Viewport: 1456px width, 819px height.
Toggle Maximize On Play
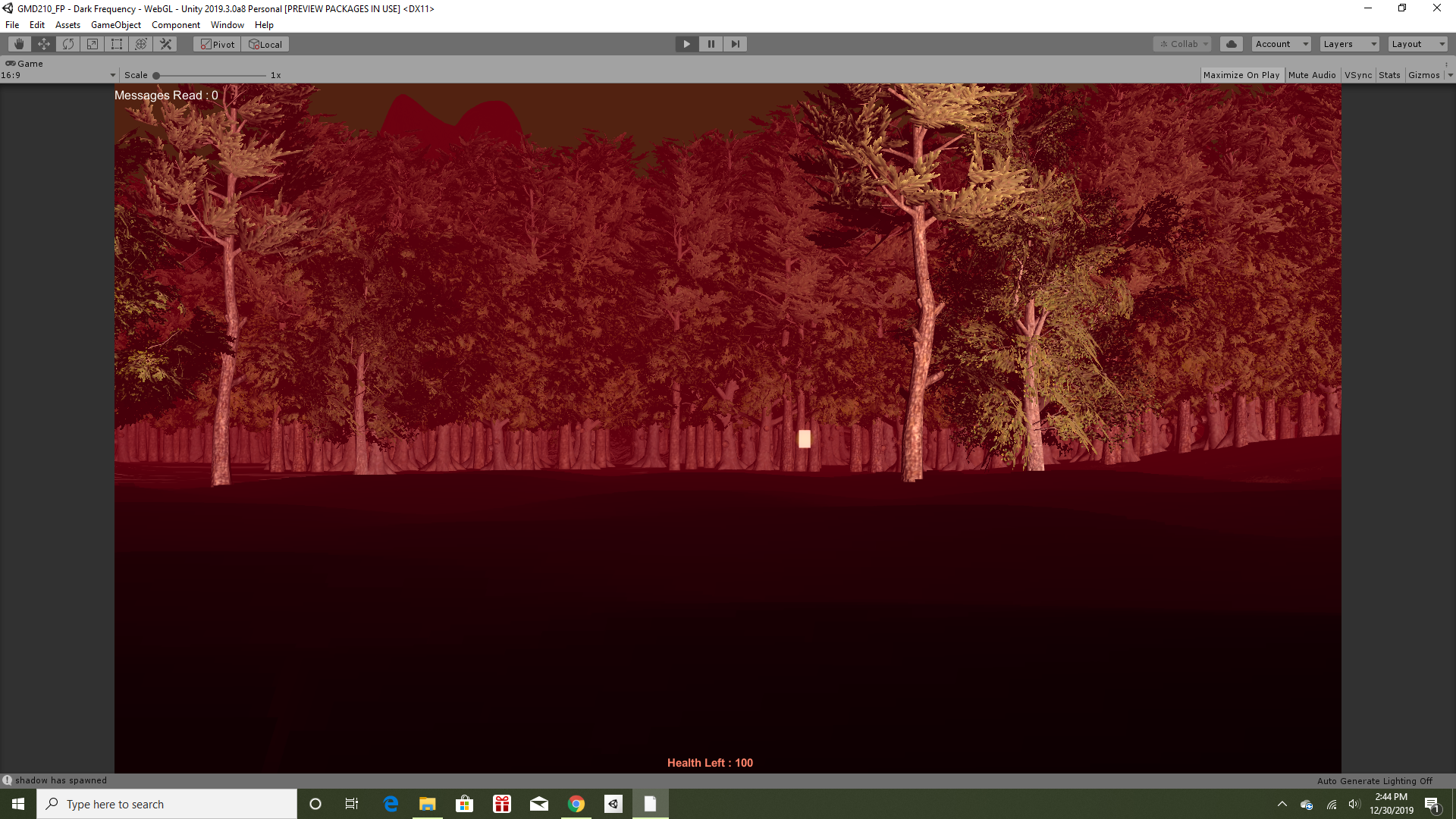(x=1241, y=75)
